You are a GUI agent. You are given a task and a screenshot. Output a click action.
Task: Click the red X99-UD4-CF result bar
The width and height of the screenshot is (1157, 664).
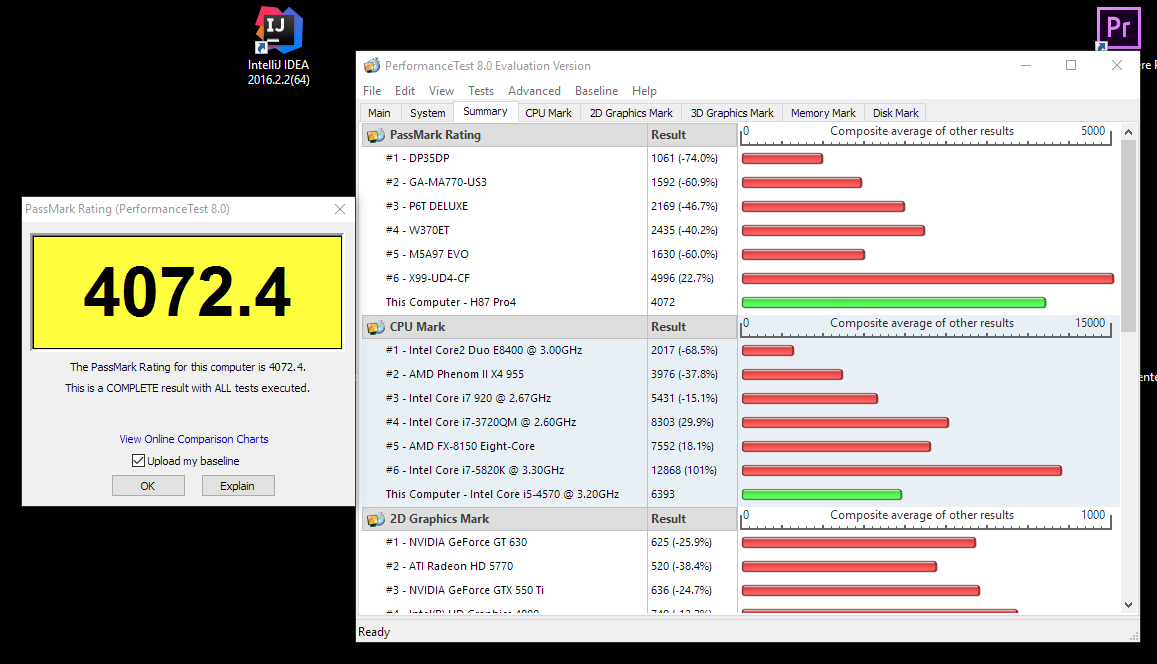(928, 278)
